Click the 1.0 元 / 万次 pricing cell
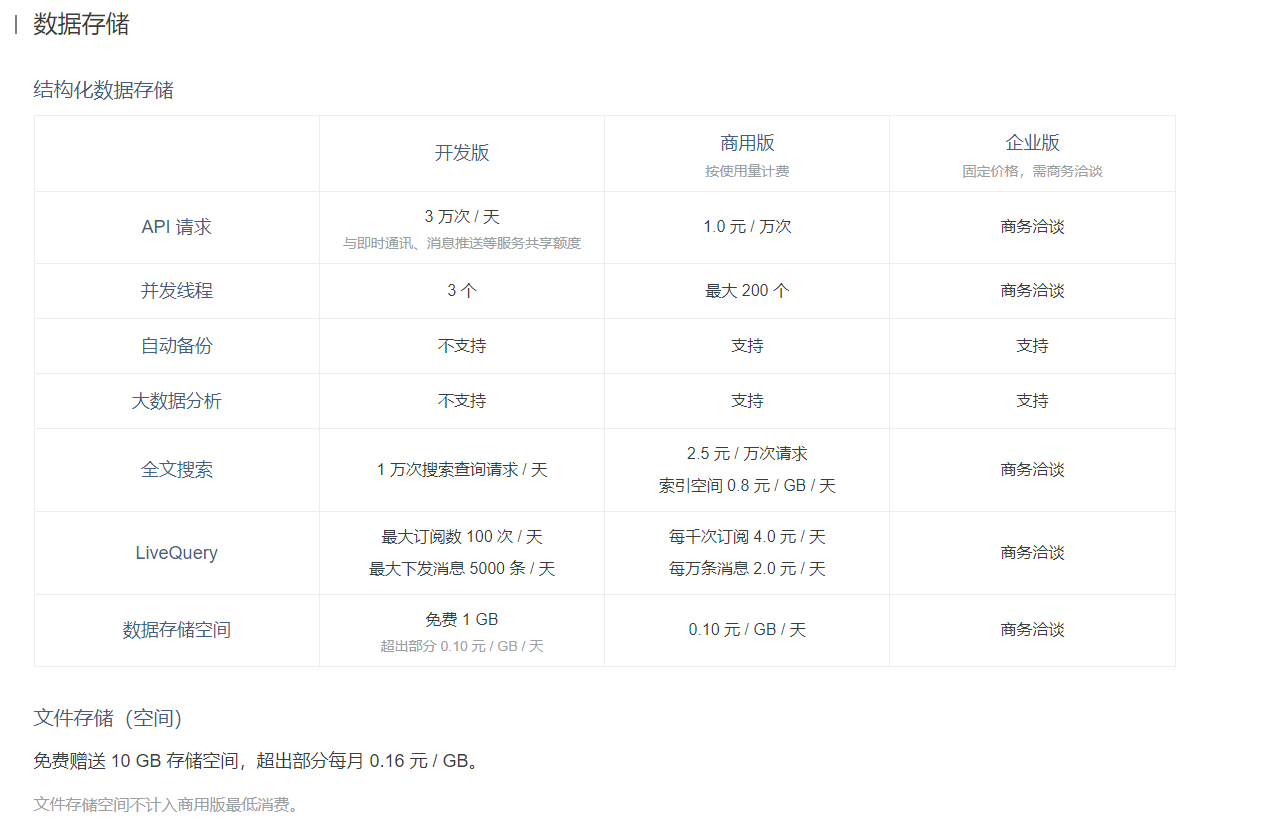Screen dimensions: 1275x828 coord(746,227)
